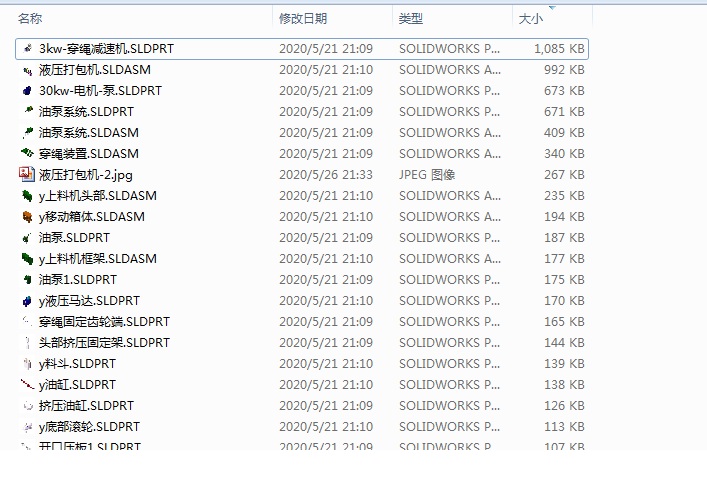Select the 油泵系统.SLDPRT file name
Image resolution: width=707 pixels, height=499 pixels.
pyautogui.click(x=86, y=111)
